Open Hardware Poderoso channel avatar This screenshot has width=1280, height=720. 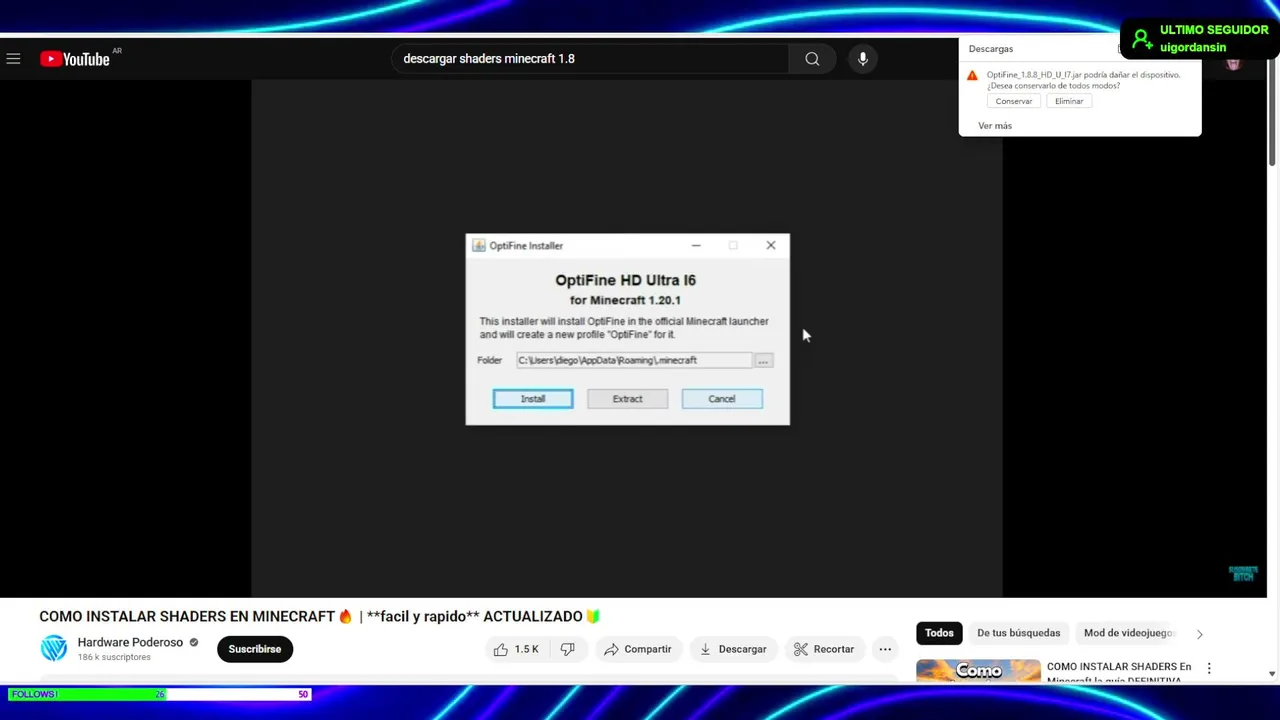pyautogui.click(x=54, y=648)
